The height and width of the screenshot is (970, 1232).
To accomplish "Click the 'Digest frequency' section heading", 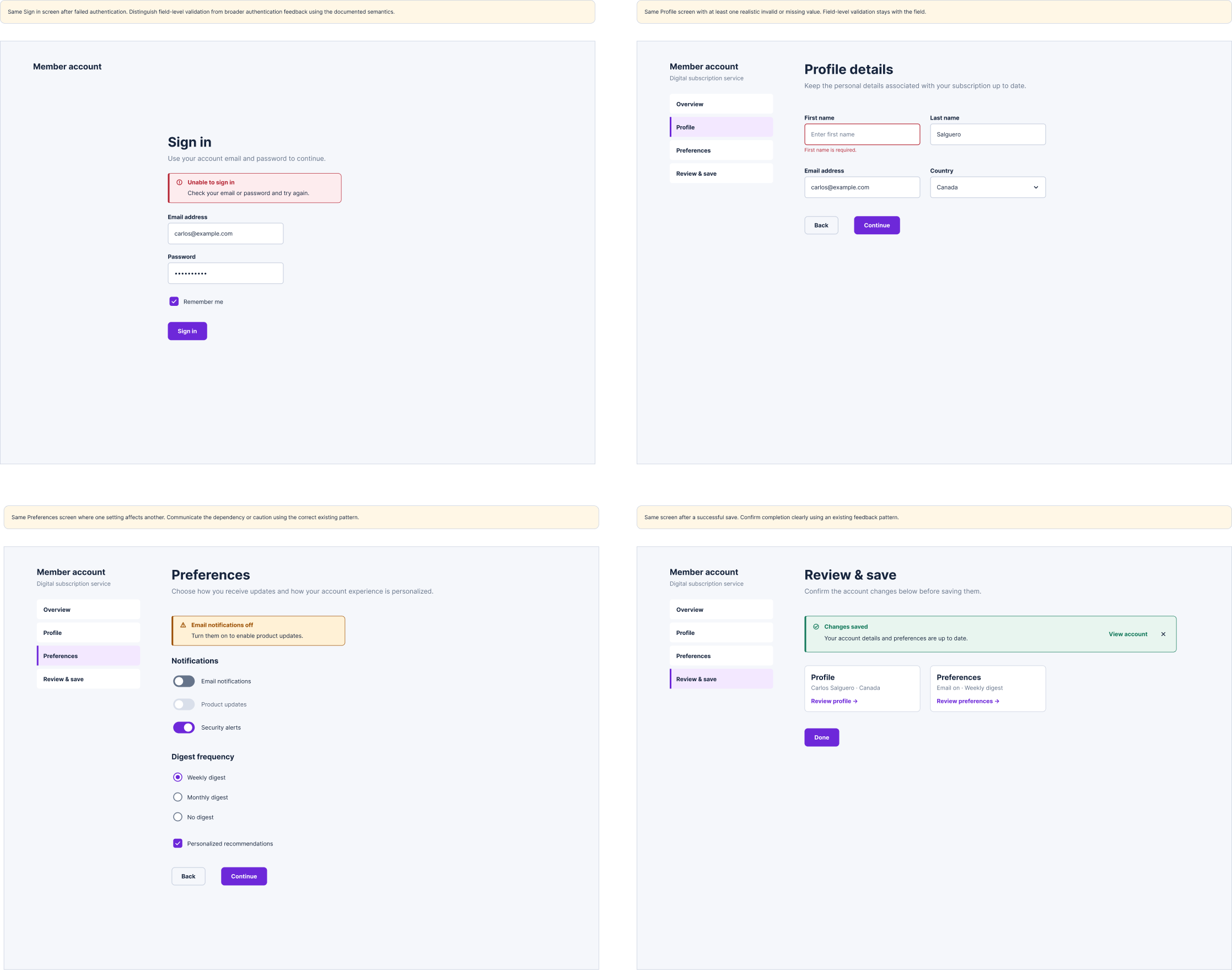I will (x=203, y=757).
